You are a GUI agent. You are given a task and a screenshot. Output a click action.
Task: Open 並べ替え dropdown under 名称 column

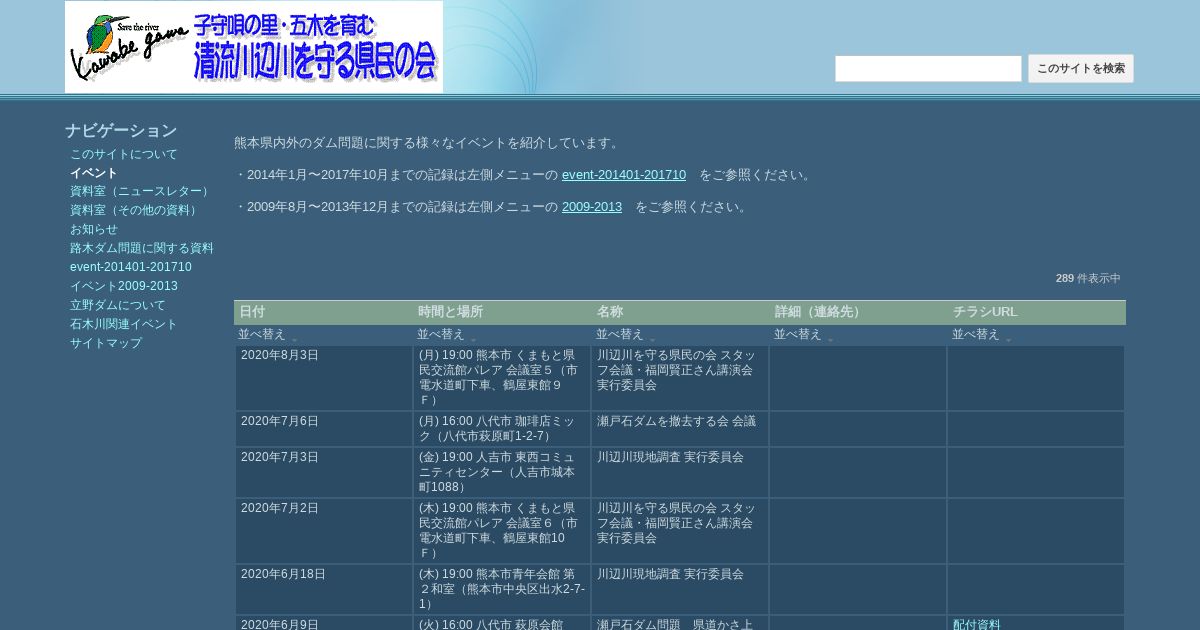point(625,335)
